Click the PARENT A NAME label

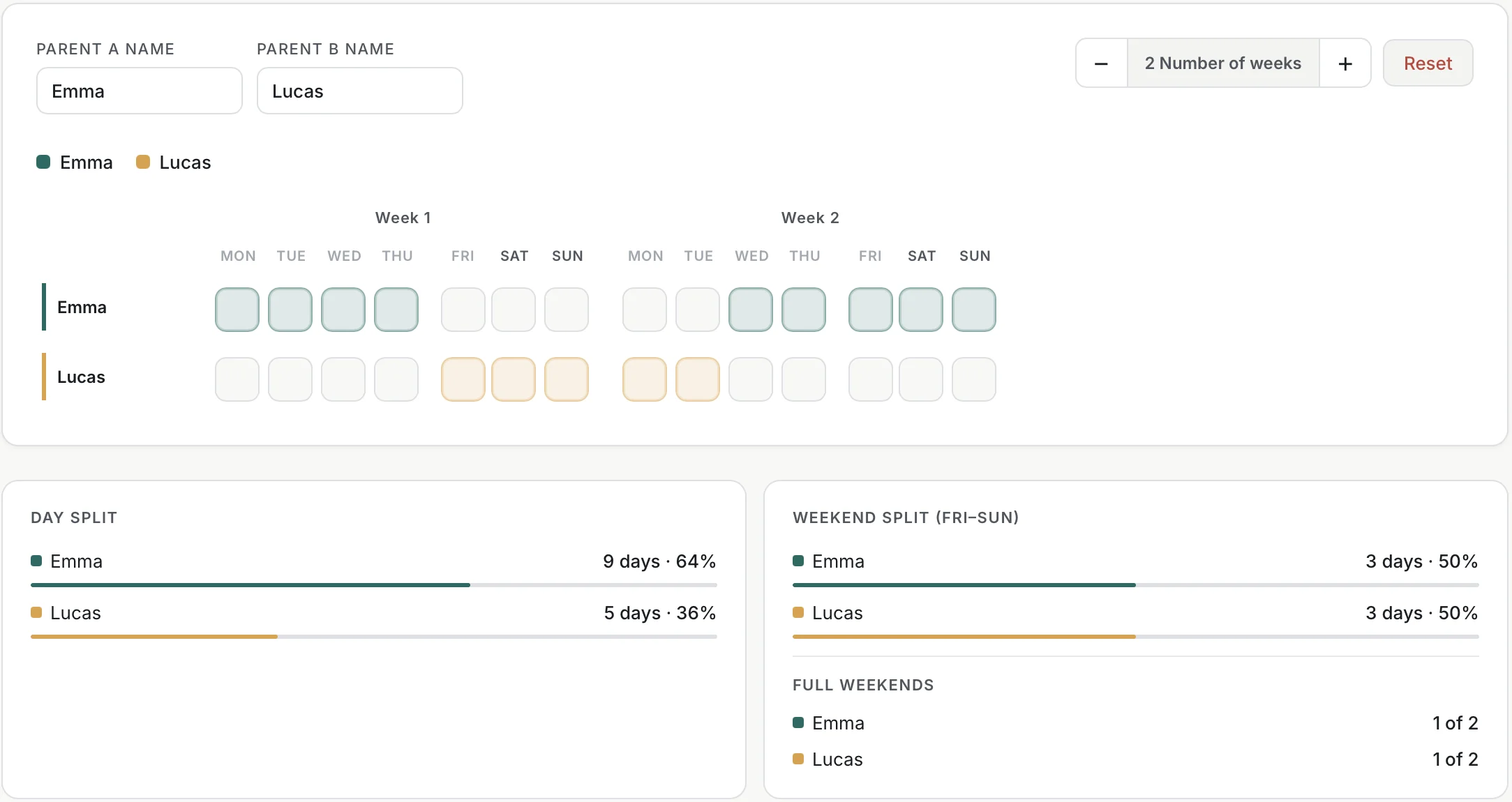click(x=105, y=49)
